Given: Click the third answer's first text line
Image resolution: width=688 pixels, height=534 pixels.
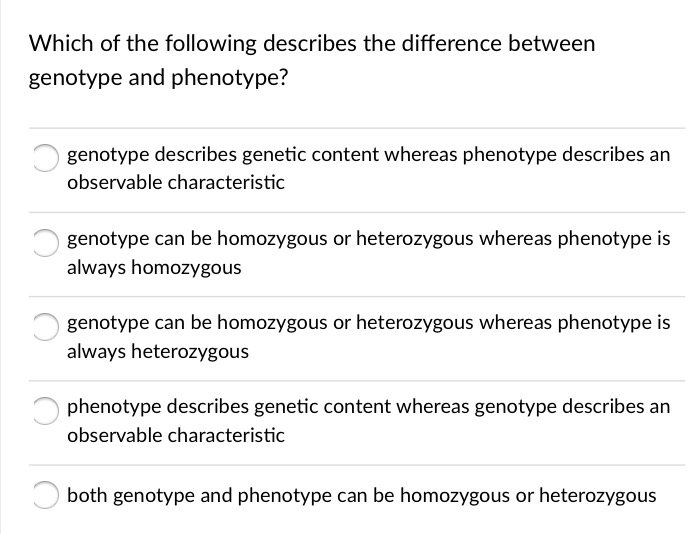Looking at the screenshot, I should [x=368, y=324].
